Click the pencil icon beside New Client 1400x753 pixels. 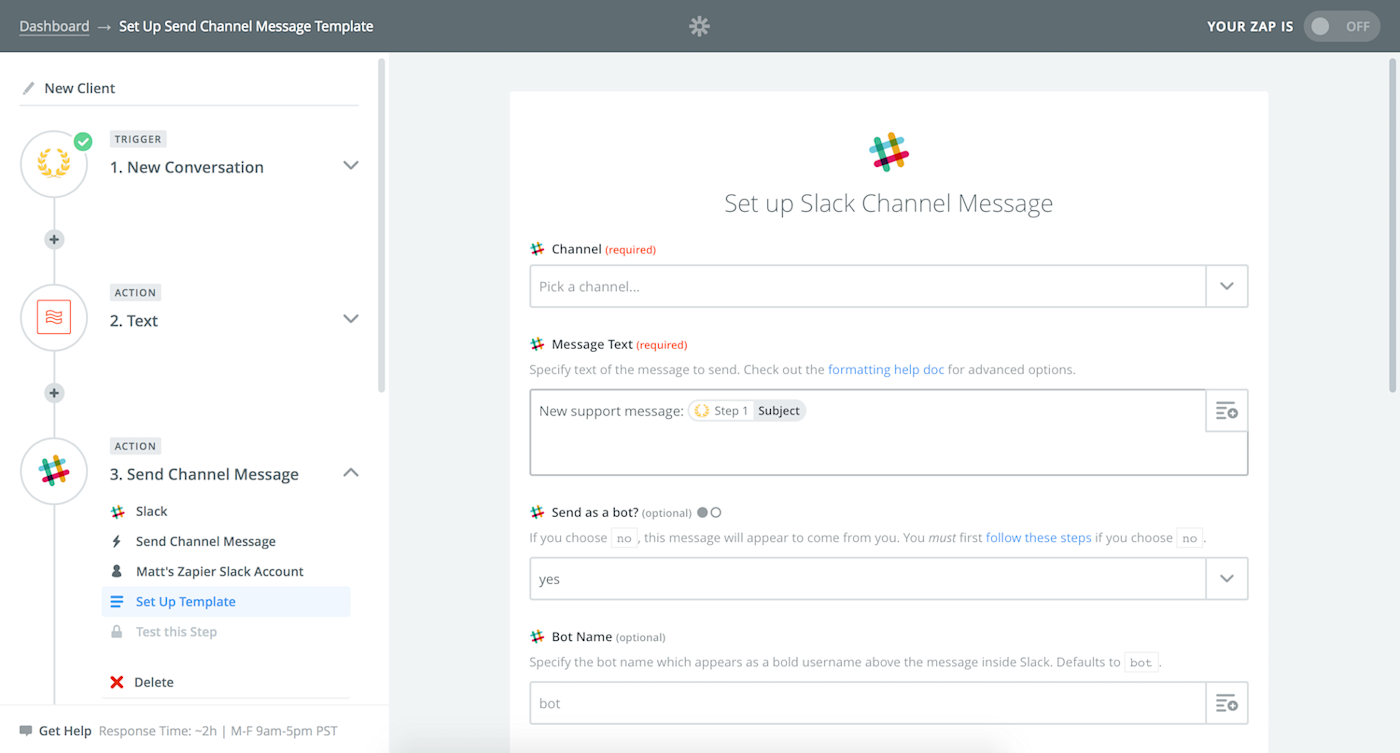coord(28,88)
